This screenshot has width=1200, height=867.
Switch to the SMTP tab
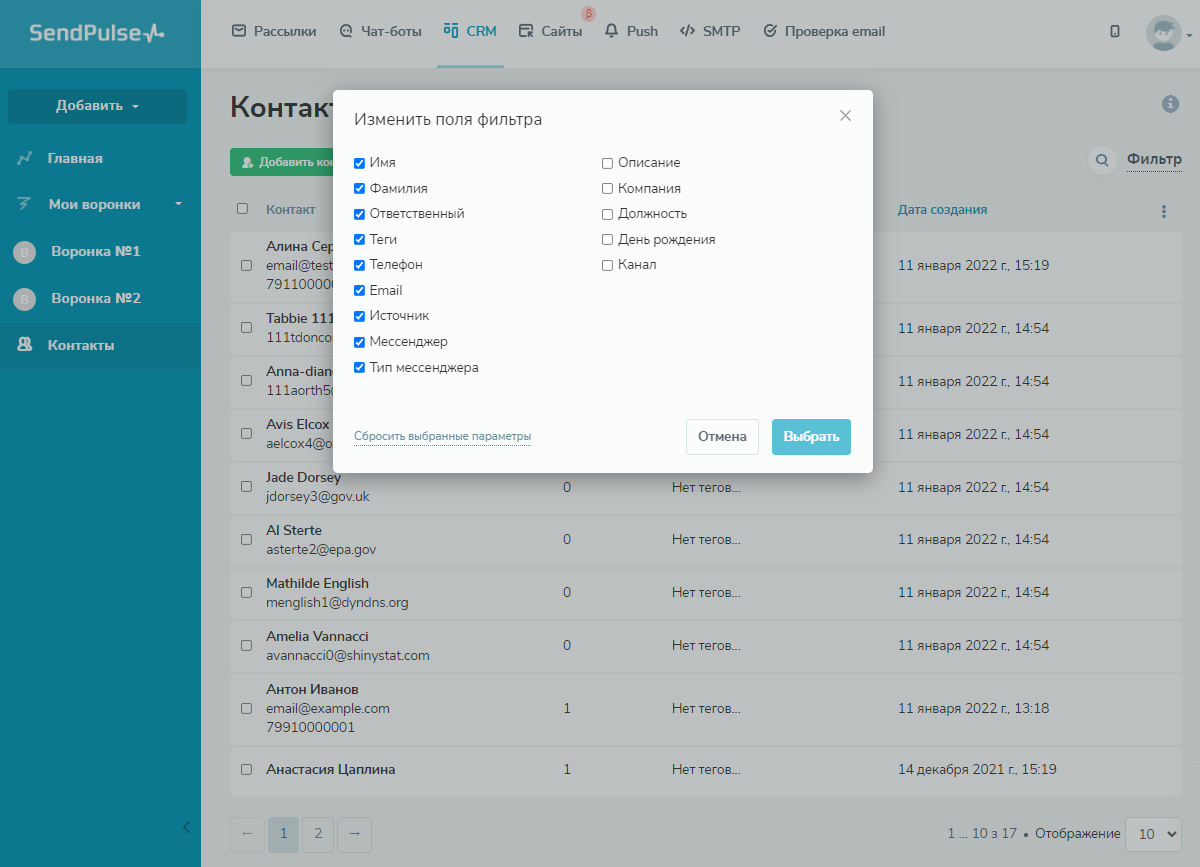click(x=710, y=31)
